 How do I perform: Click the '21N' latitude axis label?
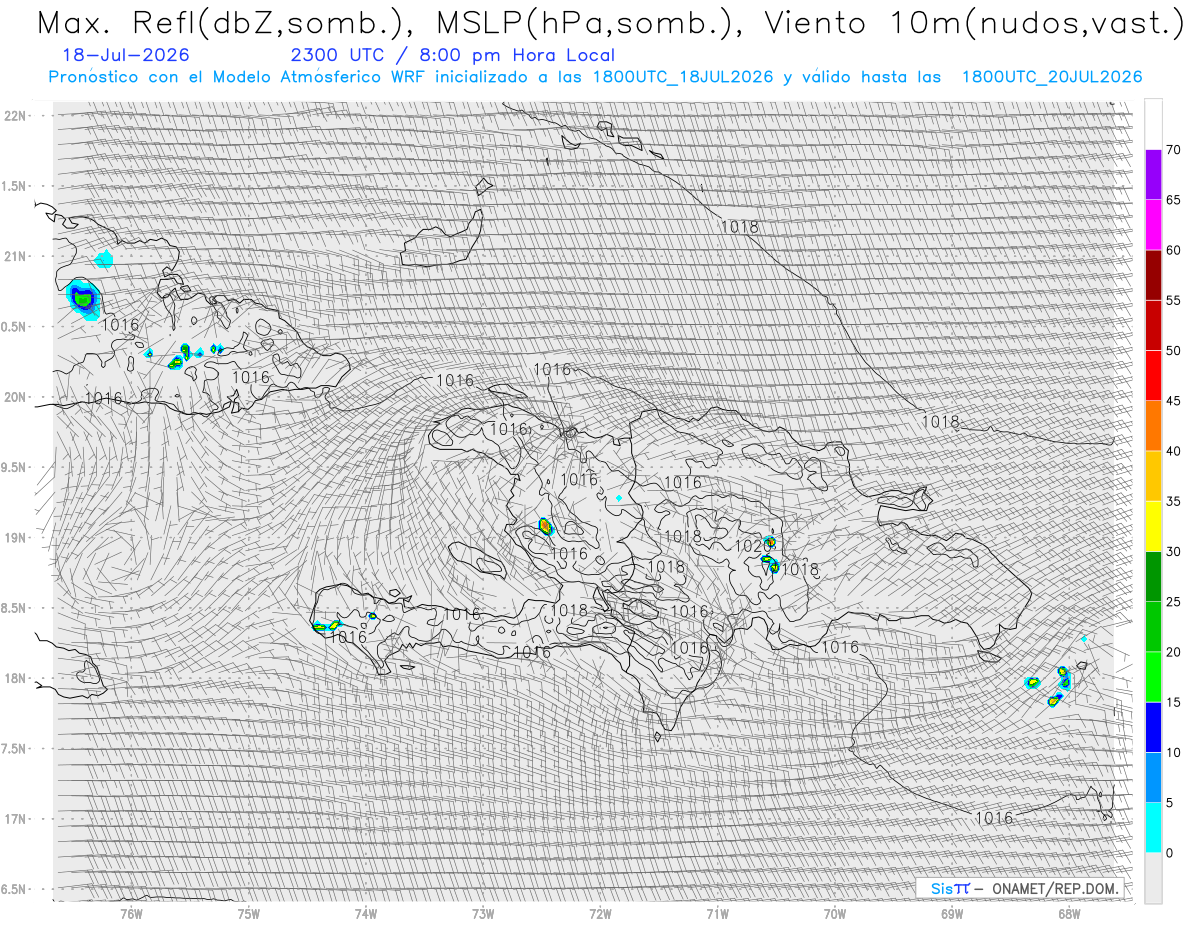coord(16,256)
